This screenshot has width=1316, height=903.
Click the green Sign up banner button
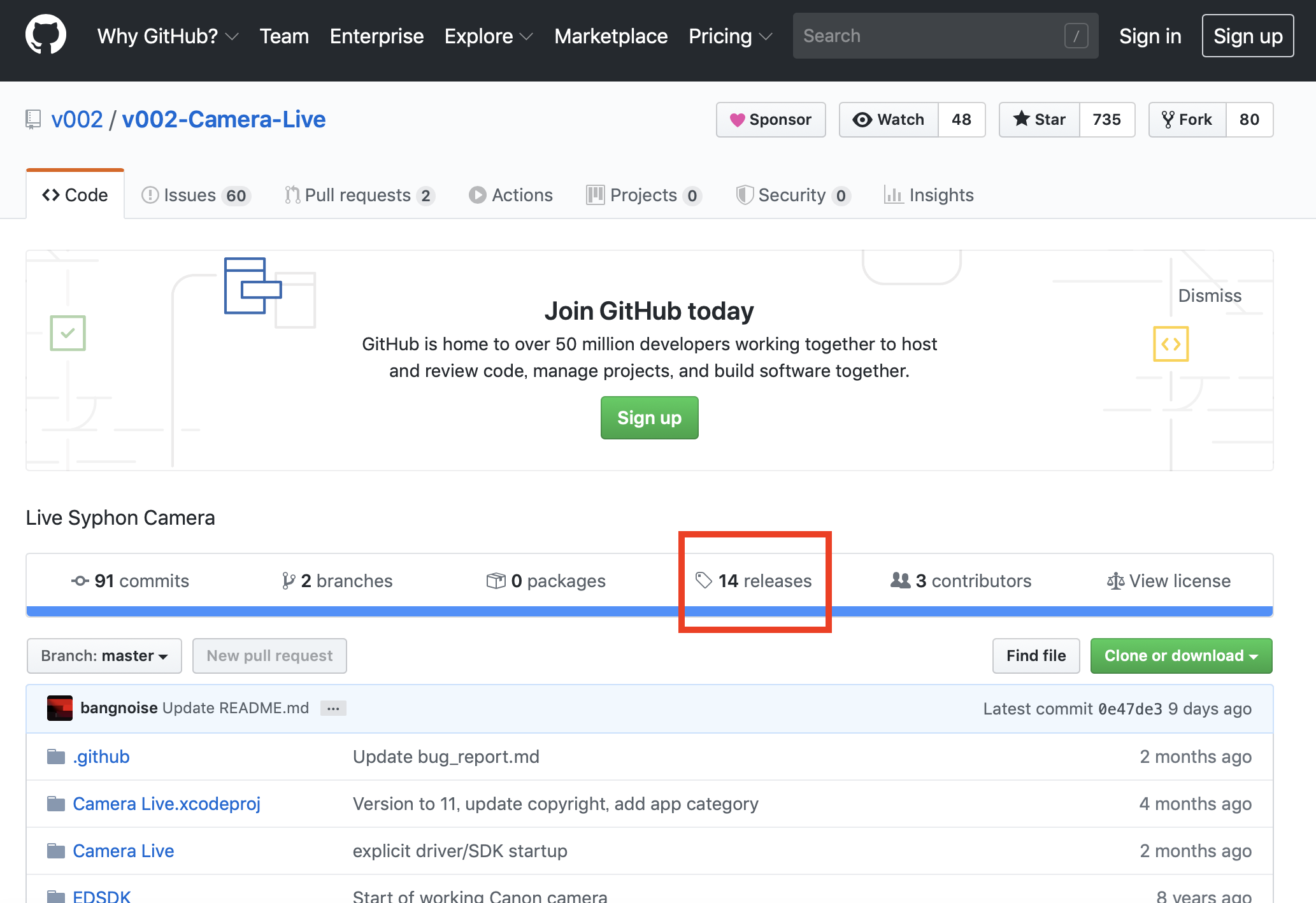click(649, 418)
